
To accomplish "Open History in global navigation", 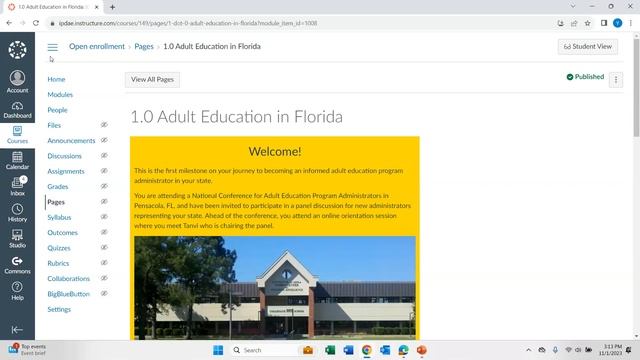I will coord(17,213).
